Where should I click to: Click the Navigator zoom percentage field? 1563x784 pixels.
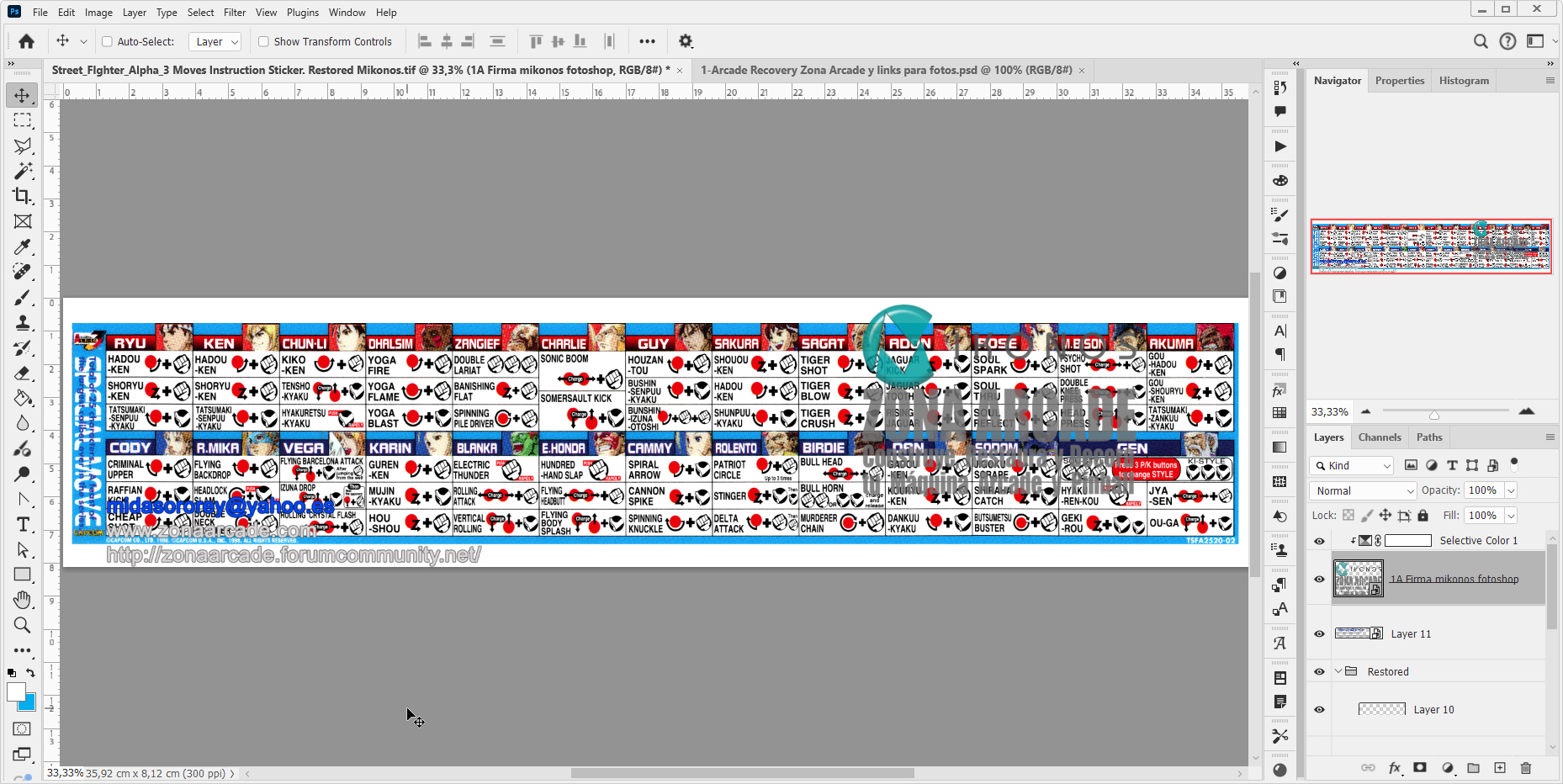coord(1330,412)
